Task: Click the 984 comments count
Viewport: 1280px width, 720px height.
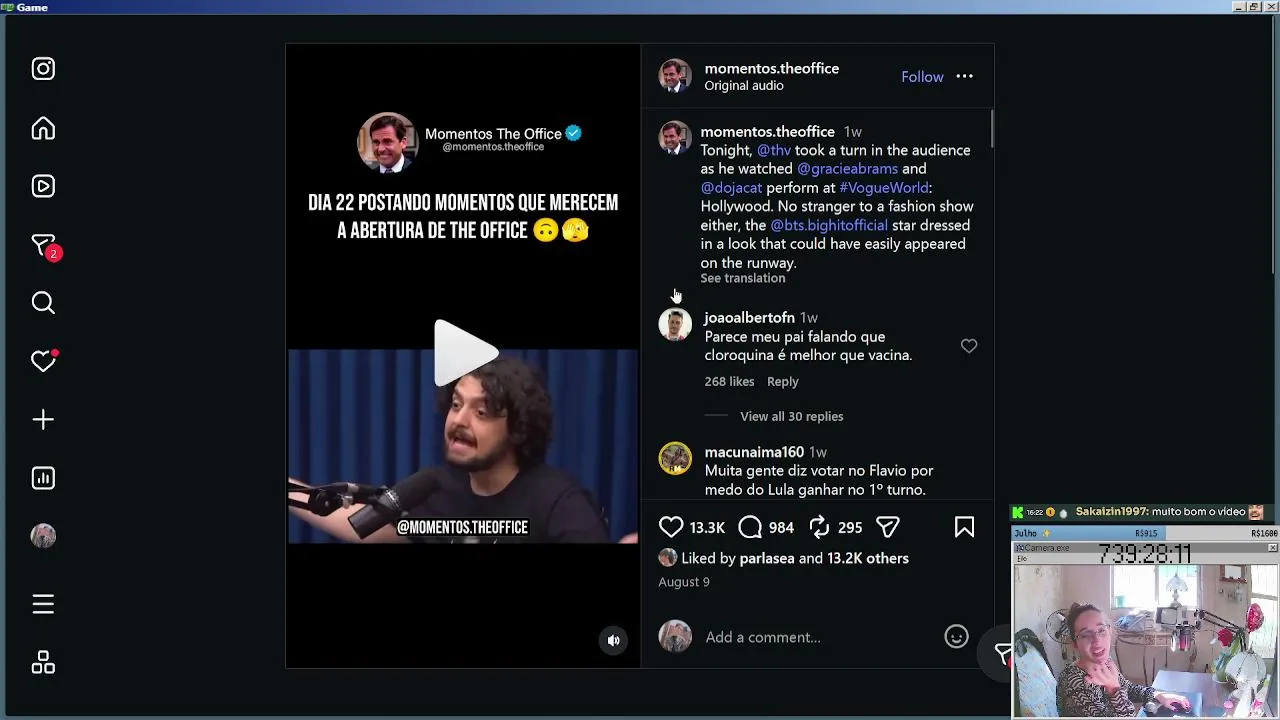Action: (x=781, y=528)
